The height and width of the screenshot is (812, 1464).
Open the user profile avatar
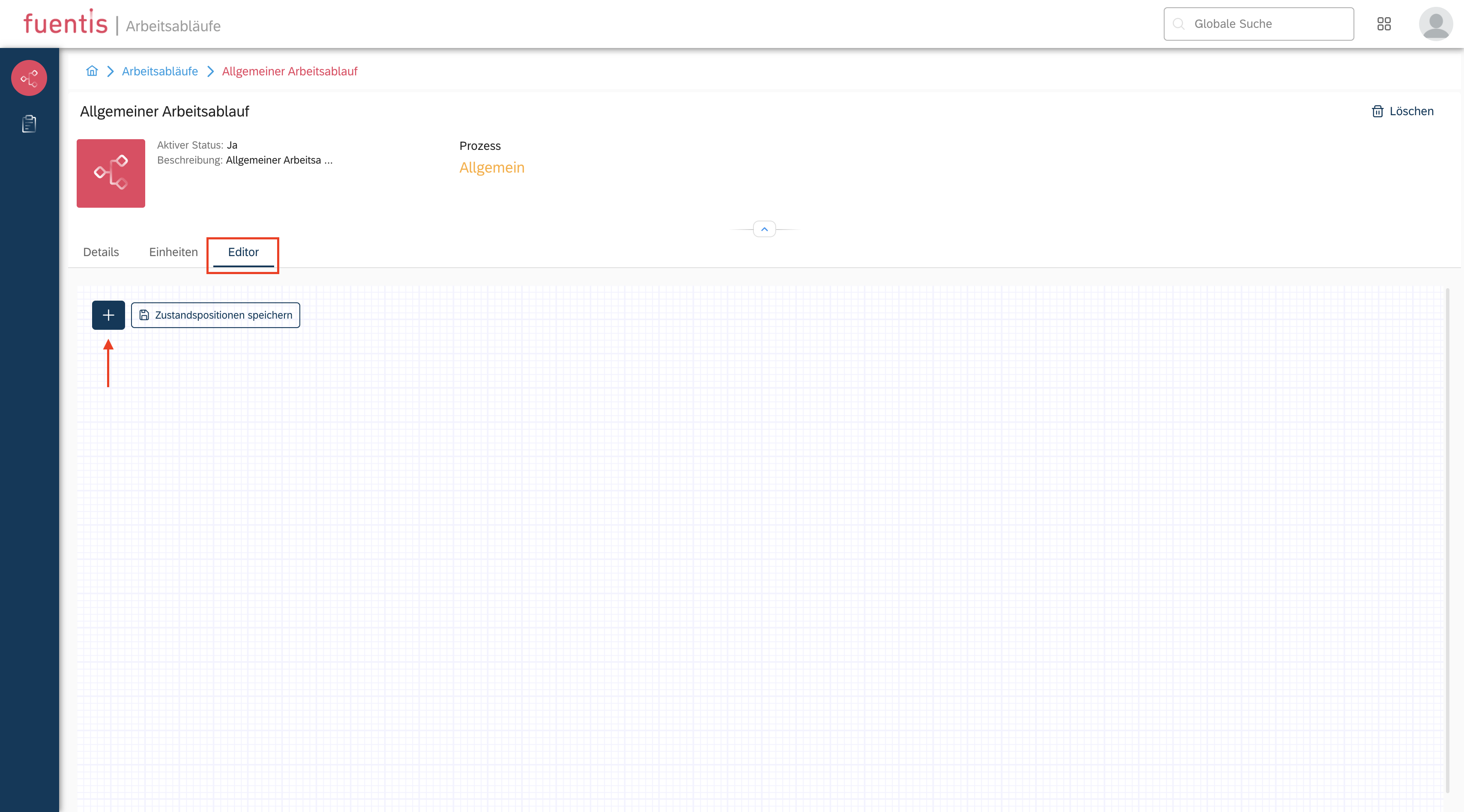point(1436,24)
